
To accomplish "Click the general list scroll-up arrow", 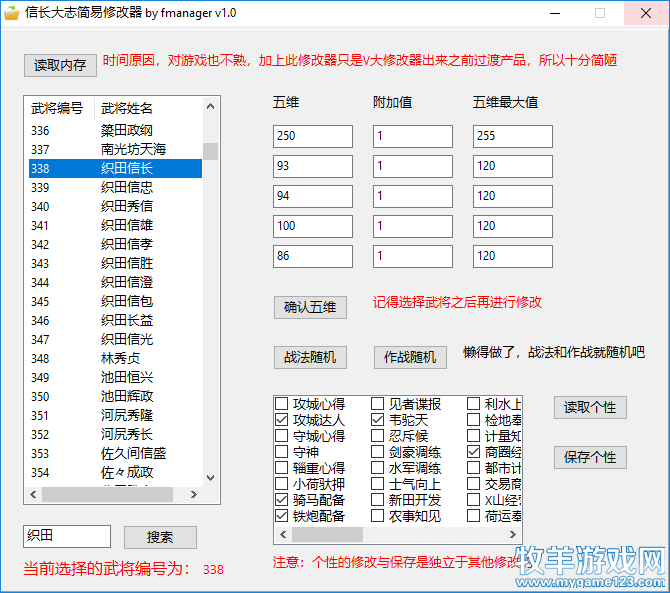I will 210,106.
